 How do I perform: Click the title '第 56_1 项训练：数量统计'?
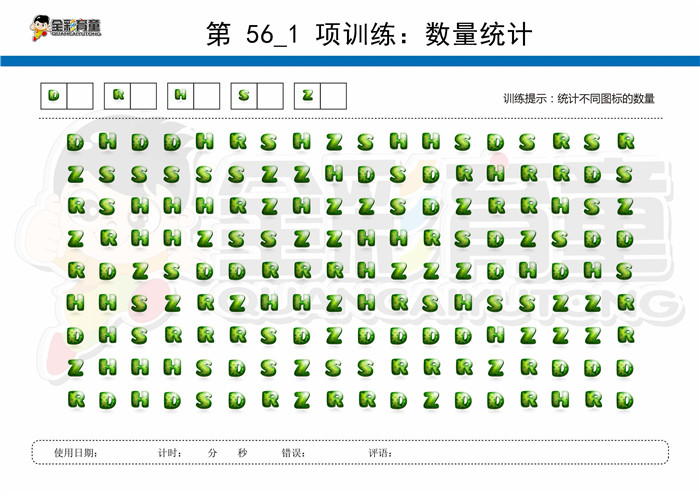pos(369,34)
